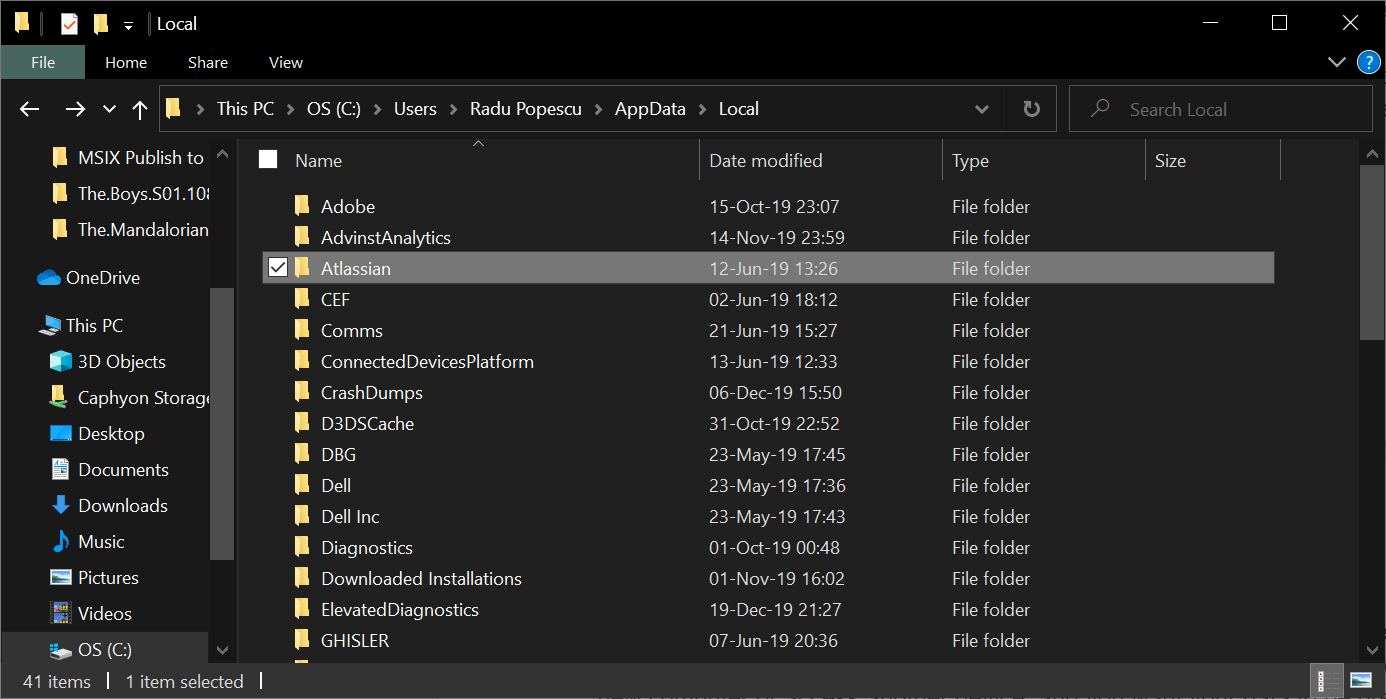Refresh the Local folder view
This screenshot has width=1386, height=699.
click(x=1031, y=109)
